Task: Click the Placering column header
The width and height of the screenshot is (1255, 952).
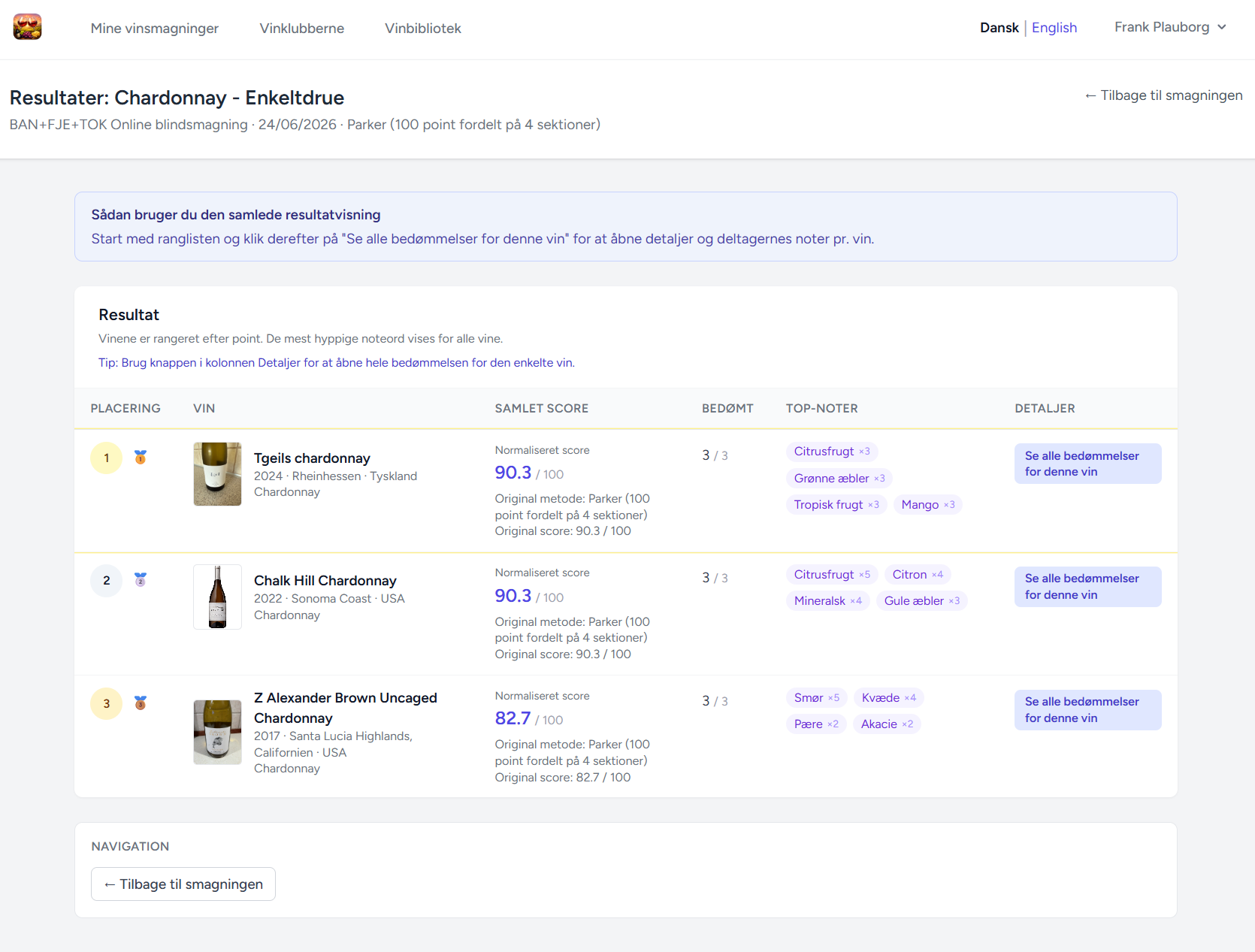Action: 125,409
